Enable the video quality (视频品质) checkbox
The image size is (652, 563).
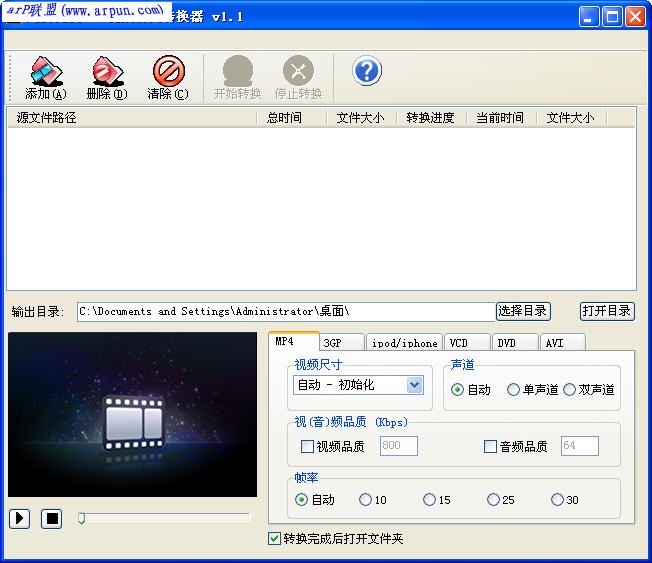307,447
